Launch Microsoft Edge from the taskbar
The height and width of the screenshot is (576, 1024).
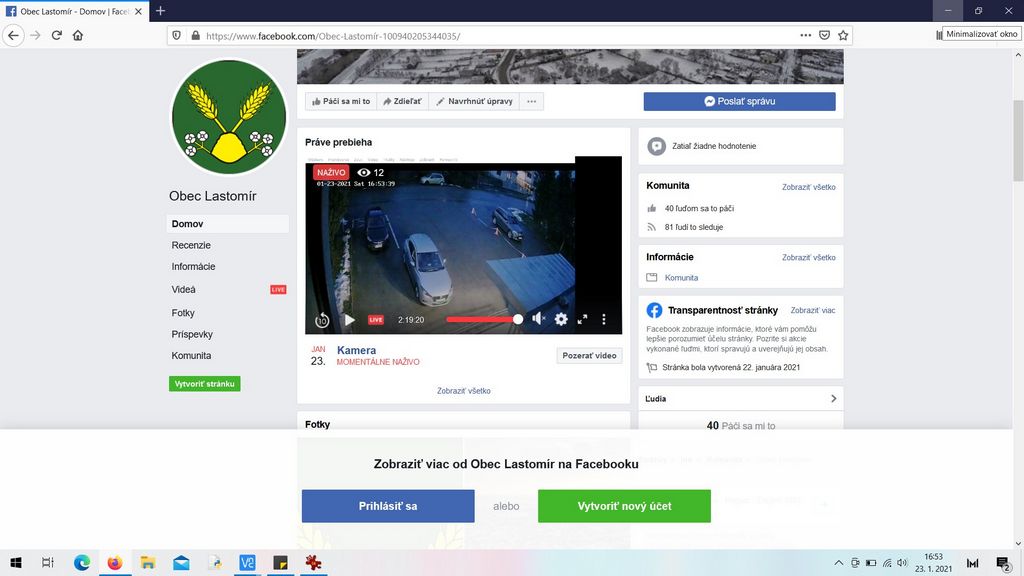pyautogui.click(x=82, y=562)
